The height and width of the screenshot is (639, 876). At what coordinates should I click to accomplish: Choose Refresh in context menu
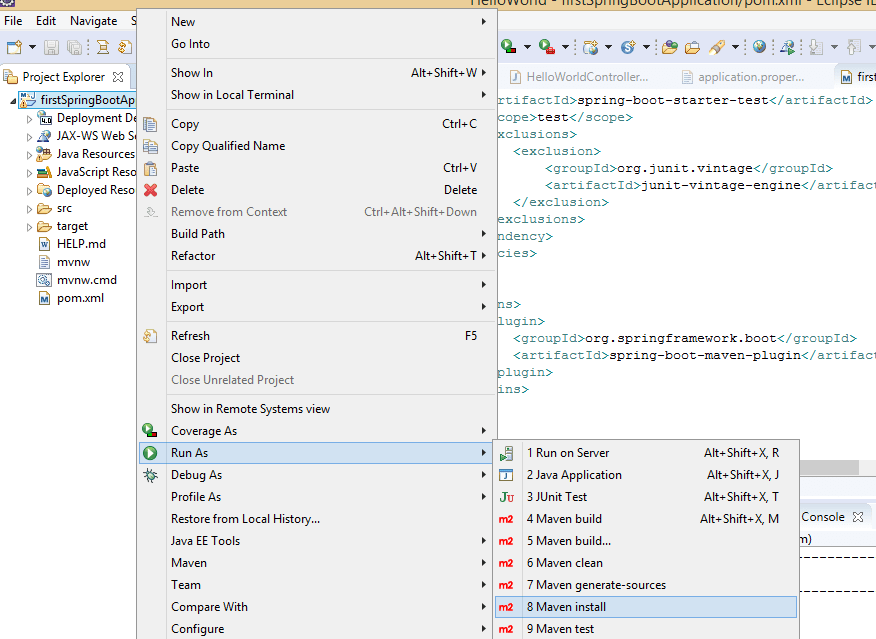click(317, 336)
